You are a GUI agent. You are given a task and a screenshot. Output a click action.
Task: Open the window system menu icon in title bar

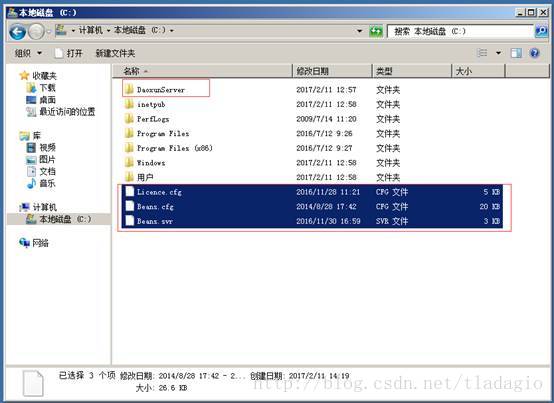pyautogui.click(x=12, y=12)
